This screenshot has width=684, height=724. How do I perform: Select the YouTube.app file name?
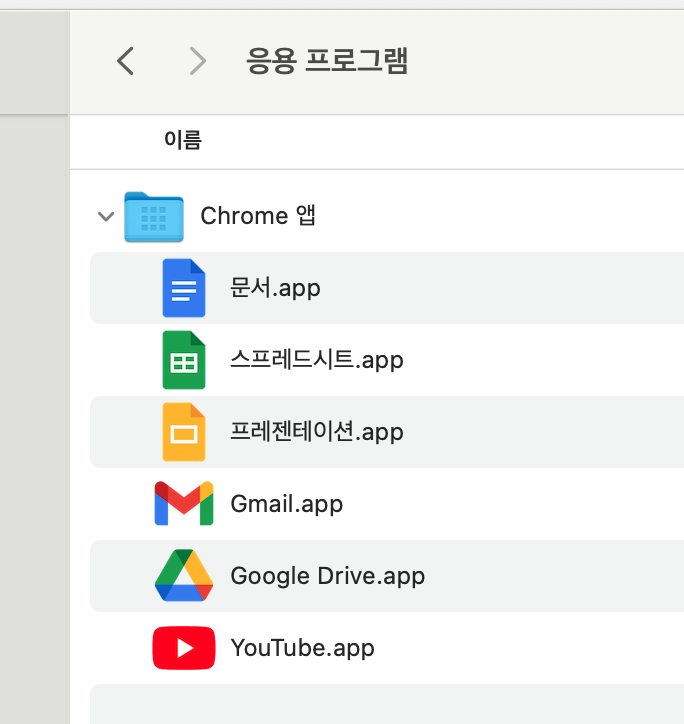[303, 648]
